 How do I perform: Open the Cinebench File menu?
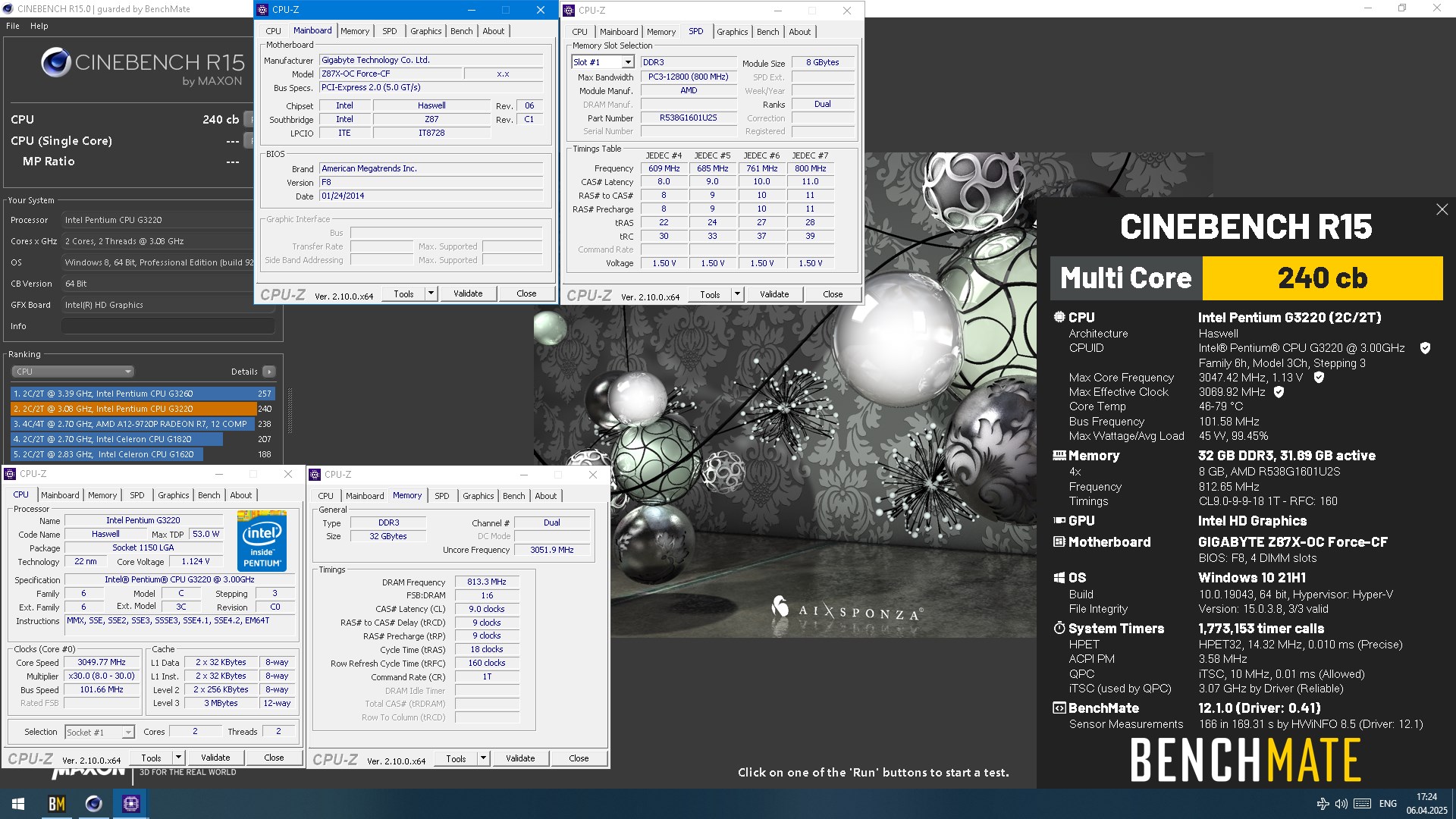pyautogui.click(x=13, y=26)
